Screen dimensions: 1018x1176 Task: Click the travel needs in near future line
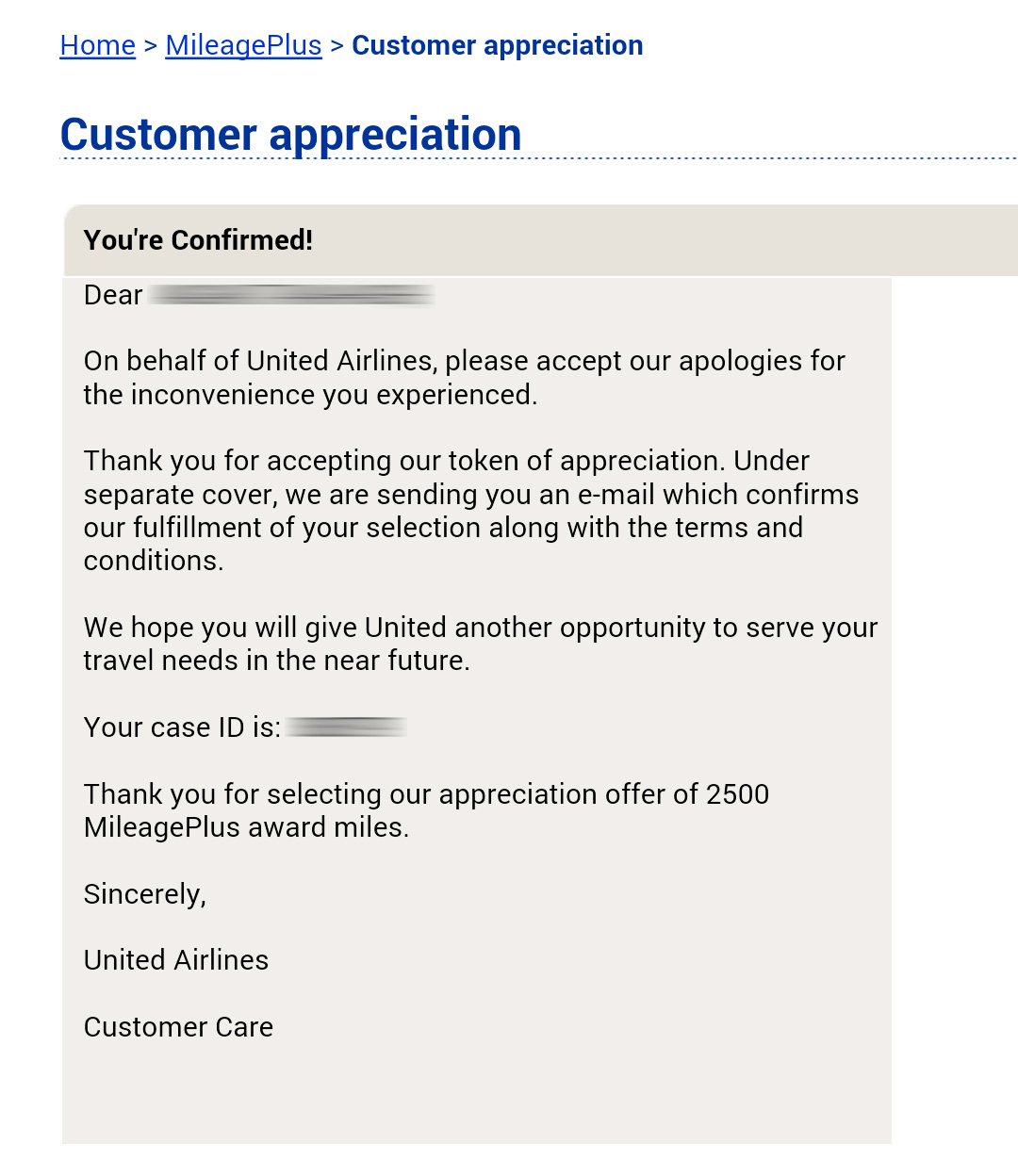277,661
